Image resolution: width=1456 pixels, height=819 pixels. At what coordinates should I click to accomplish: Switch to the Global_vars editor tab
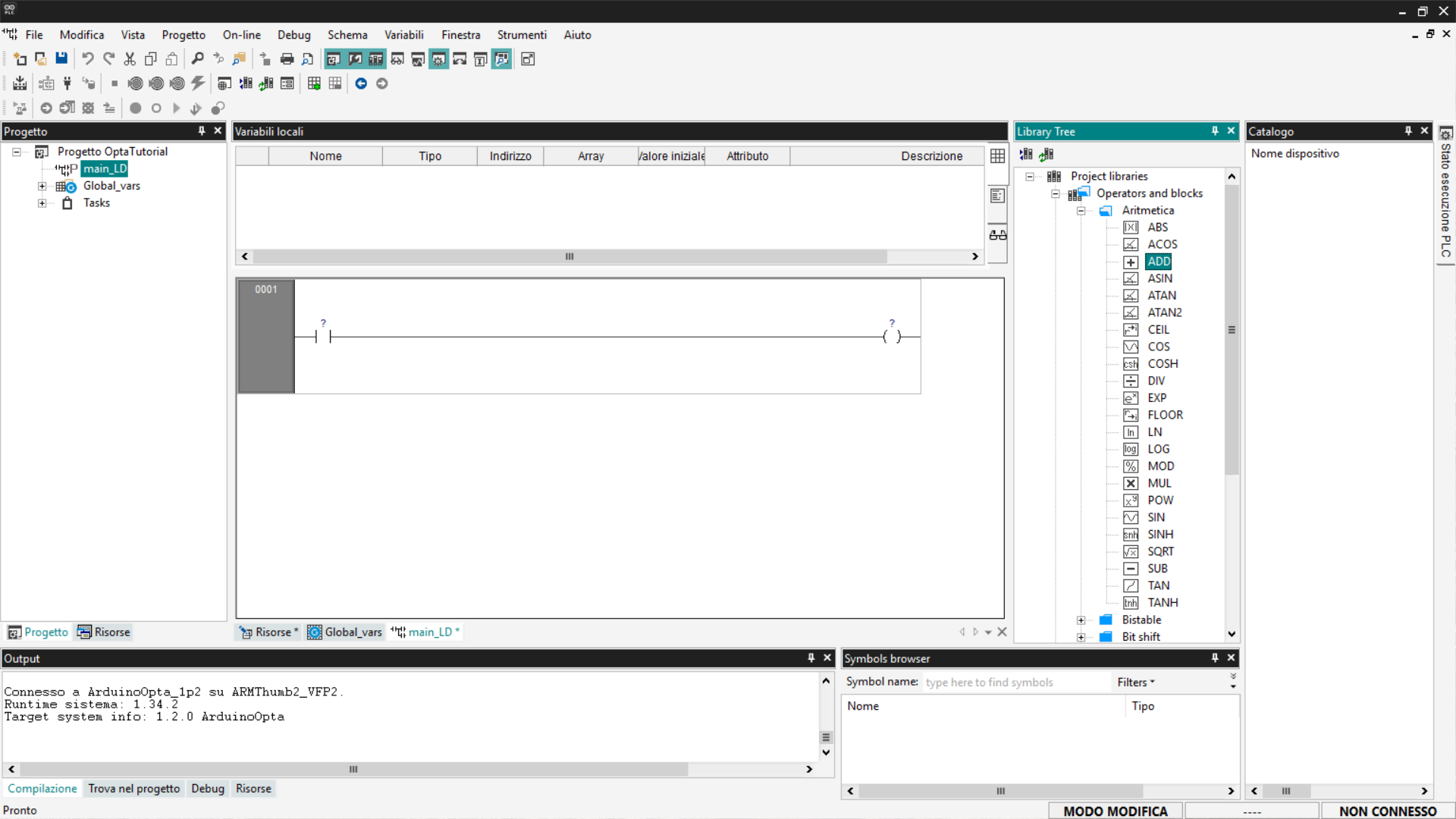tap(346, 632)
